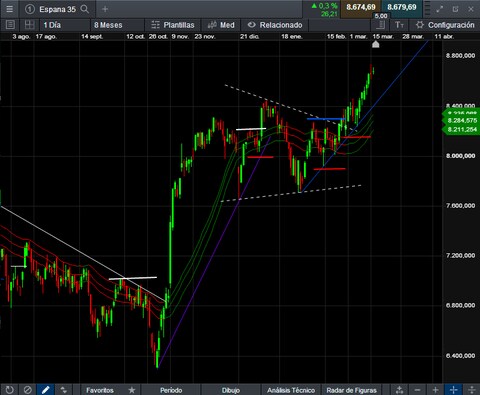This screenshot has width=480, height=395.
Task: Click the 15 mar. date marker arrow
Action: [376, 44]
